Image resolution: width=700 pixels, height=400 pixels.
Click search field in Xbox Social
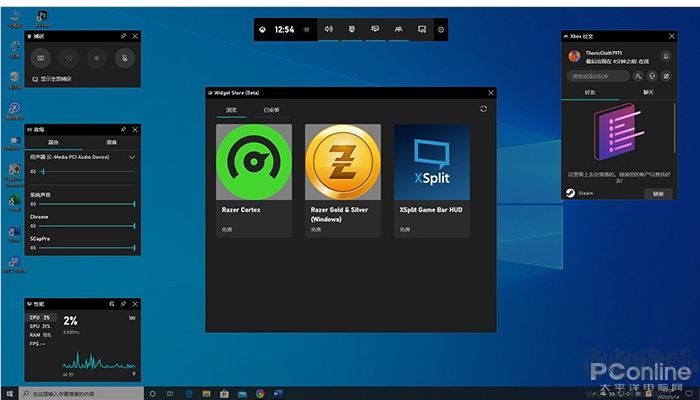coord(598,76)
